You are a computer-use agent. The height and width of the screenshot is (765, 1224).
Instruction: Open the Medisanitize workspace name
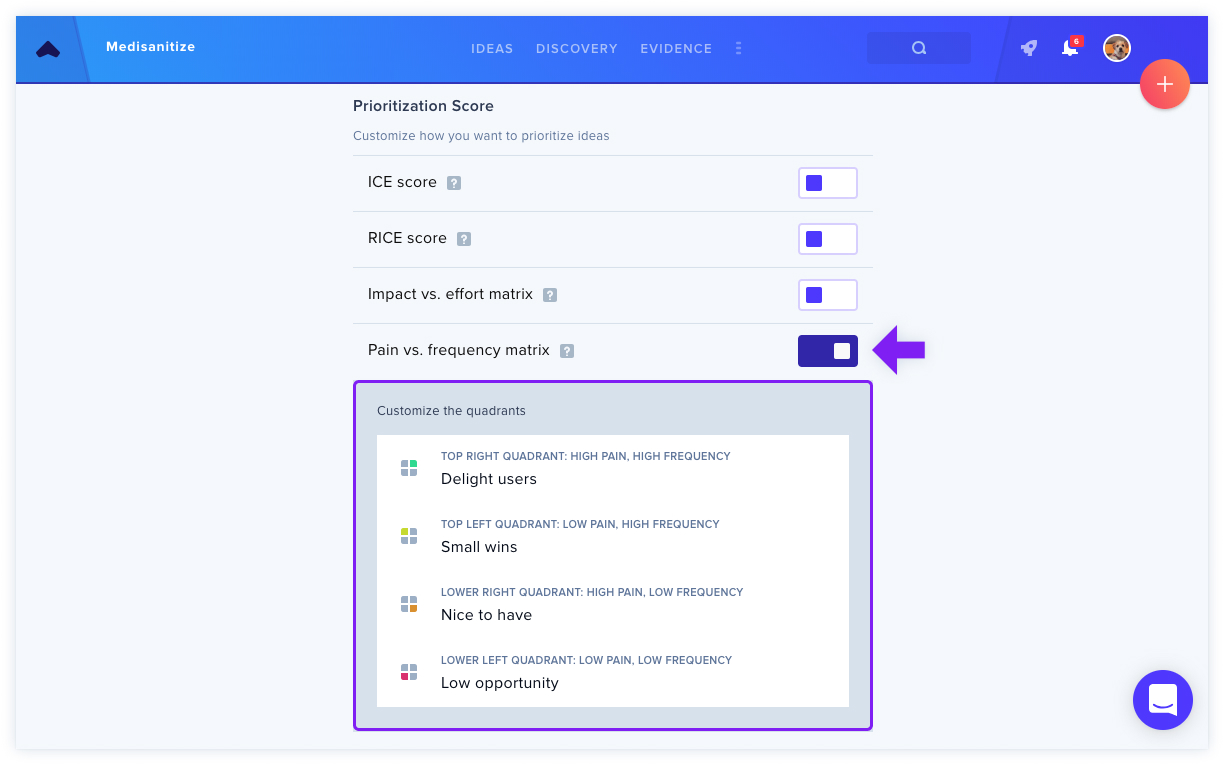tap(151, 47)
